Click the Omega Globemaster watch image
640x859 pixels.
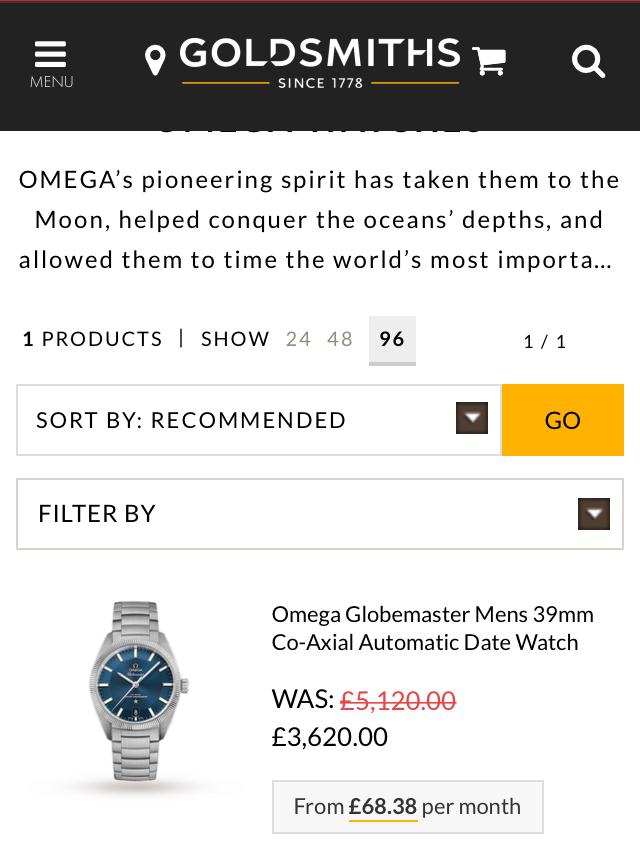[x=136, y=691]
